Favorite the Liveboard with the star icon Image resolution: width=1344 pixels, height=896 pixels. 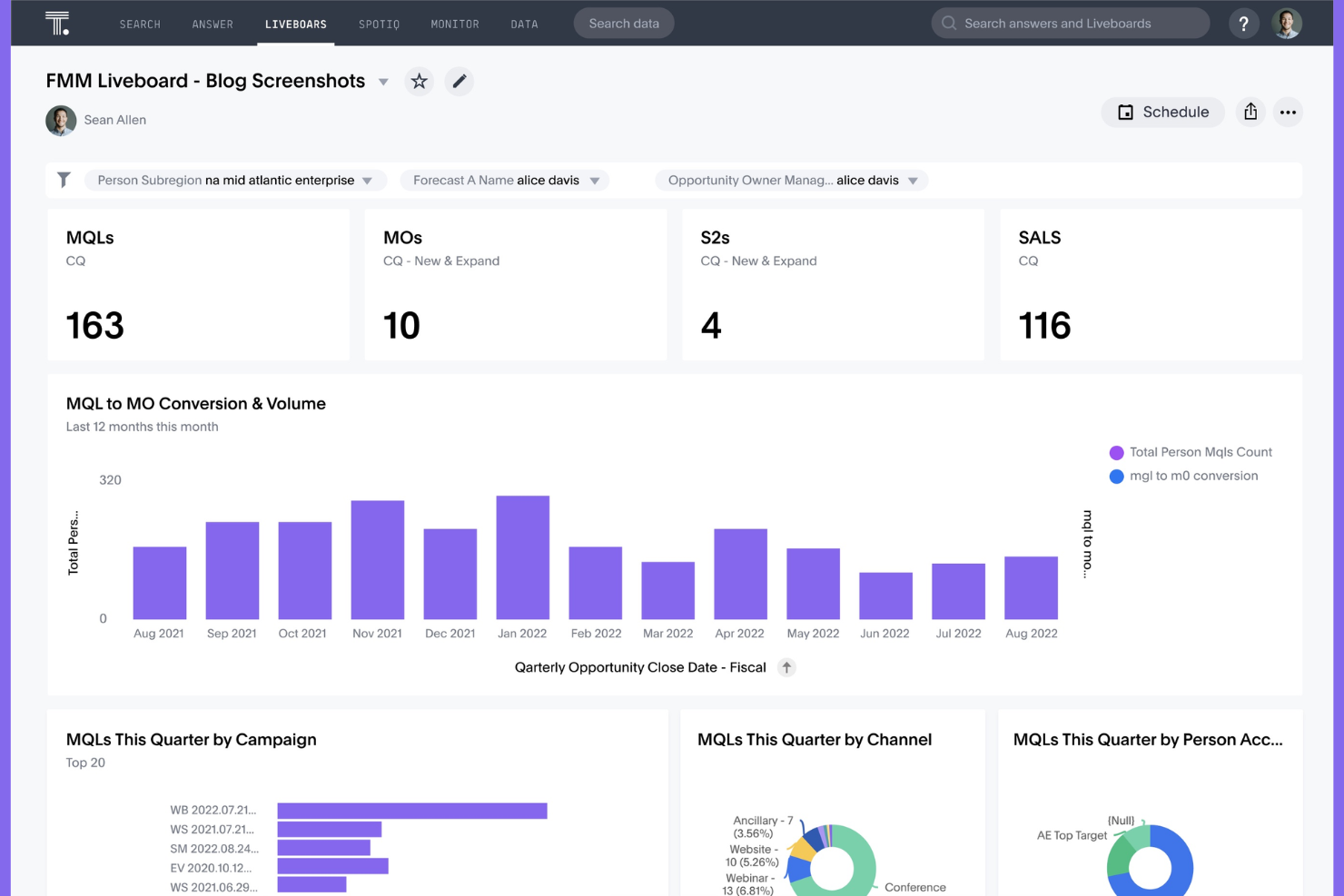point(419,82)
